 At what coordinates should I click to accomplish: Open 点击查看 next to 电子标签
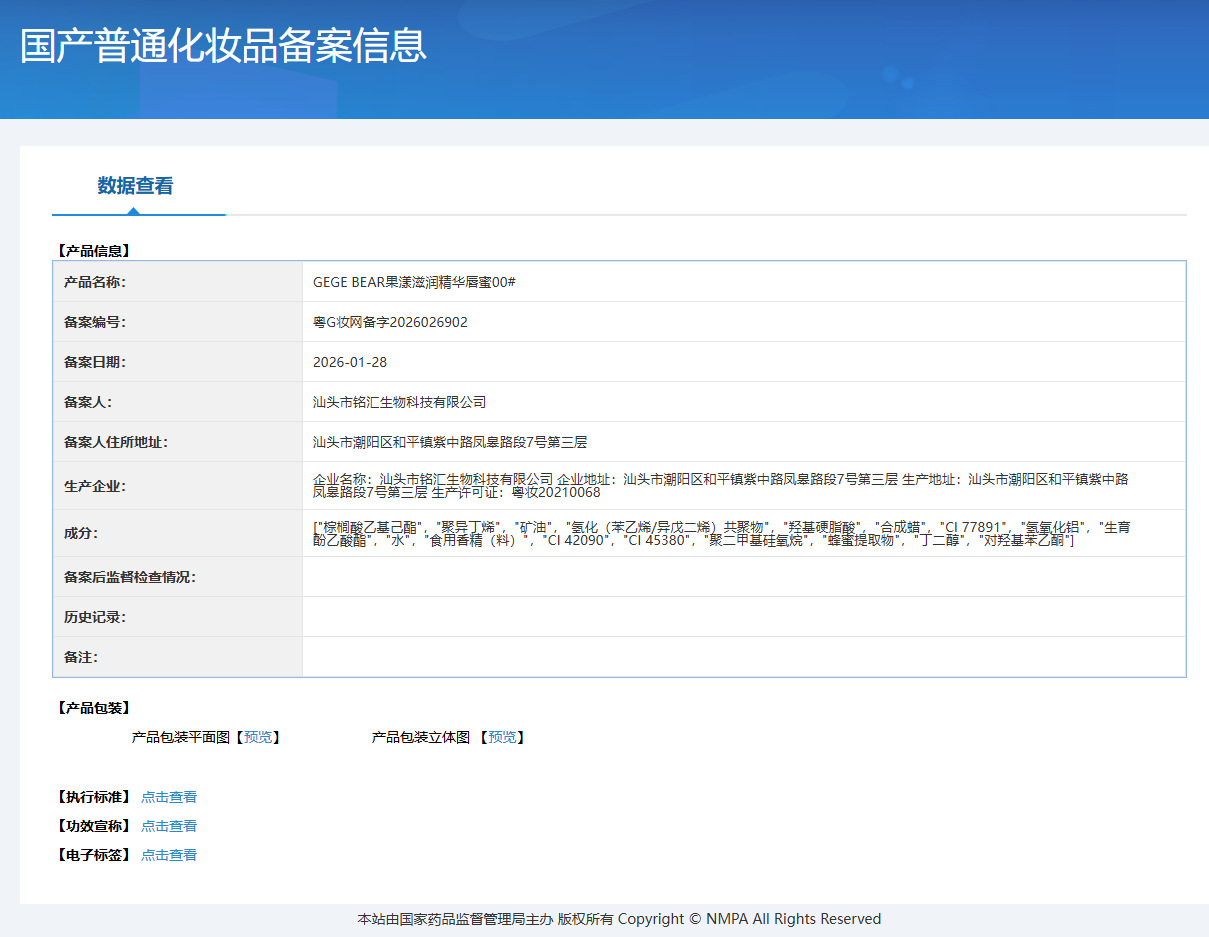click(169, 855)
